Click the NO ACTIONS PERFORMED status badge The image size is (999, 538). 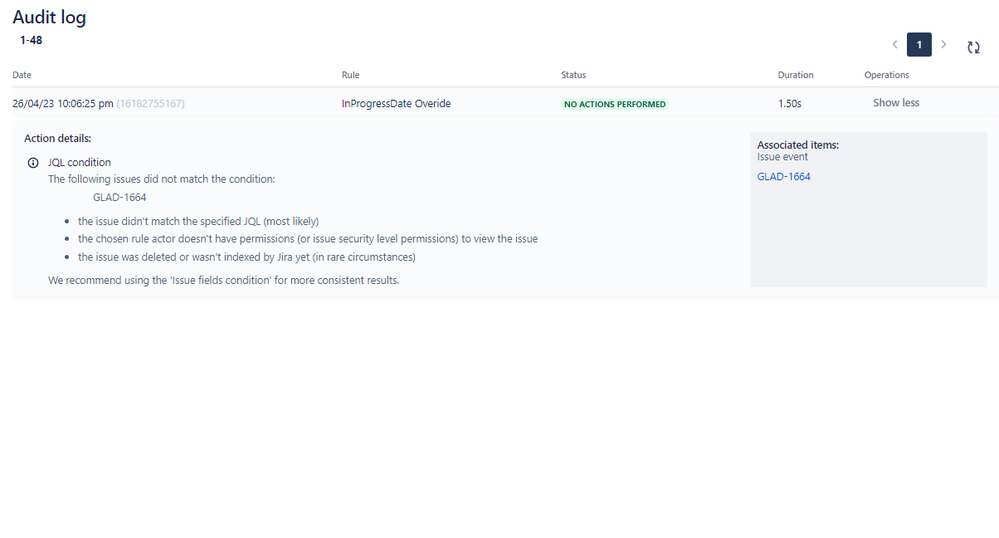point(615,104)
